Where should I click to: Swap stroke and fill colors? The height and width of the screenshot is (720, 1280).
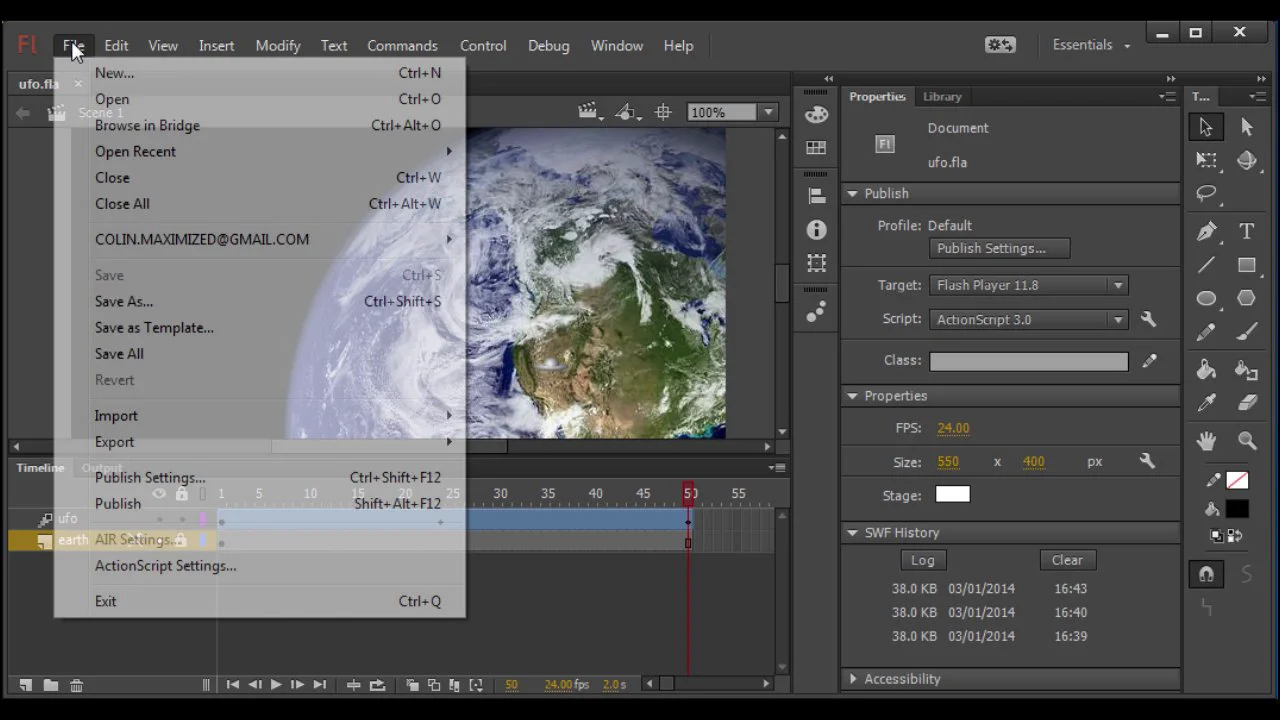point(1236,536)
